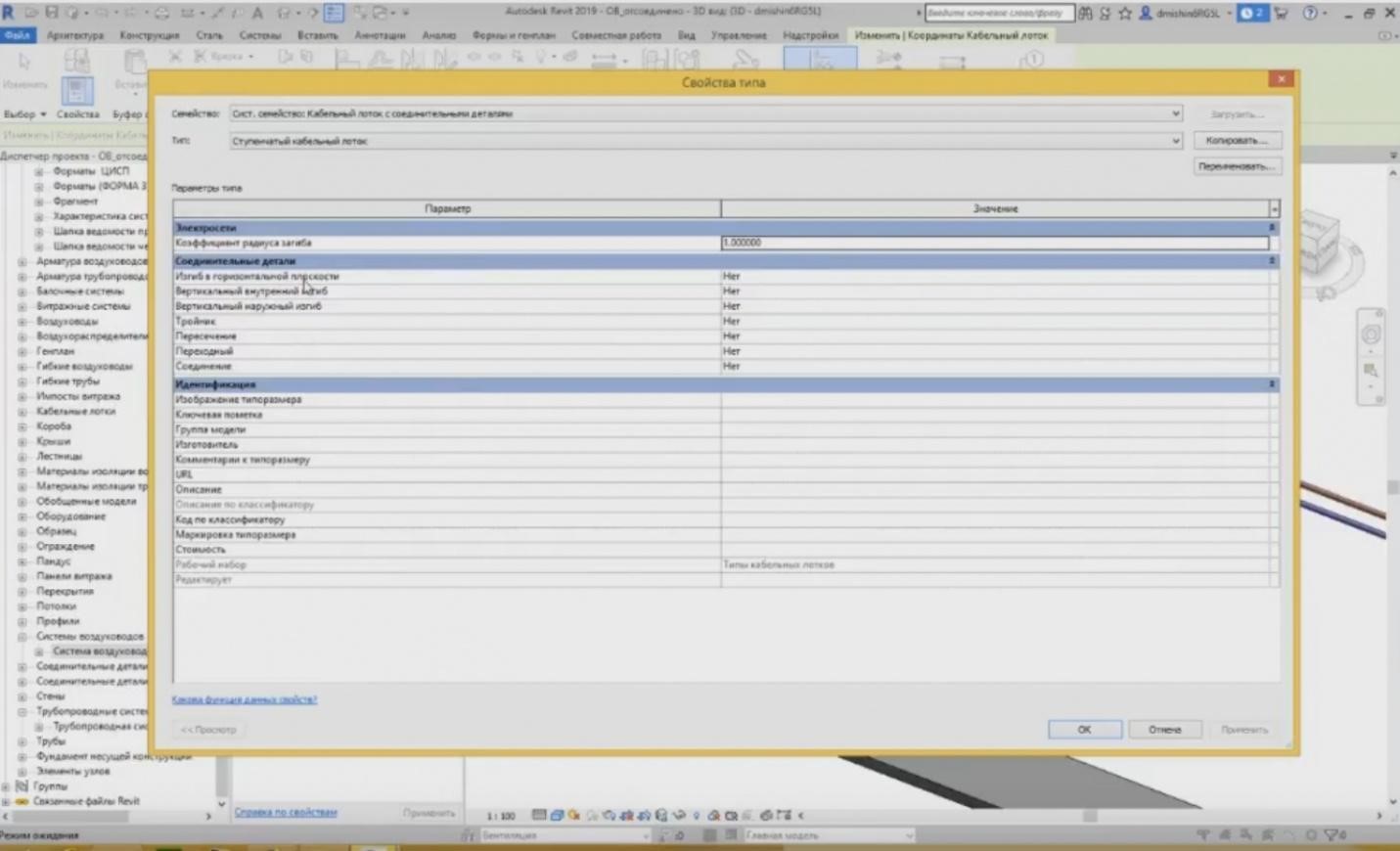The image size is (1400, 851).
Task: Click the Переименовать rename button
Action: tap(1237, 166)
